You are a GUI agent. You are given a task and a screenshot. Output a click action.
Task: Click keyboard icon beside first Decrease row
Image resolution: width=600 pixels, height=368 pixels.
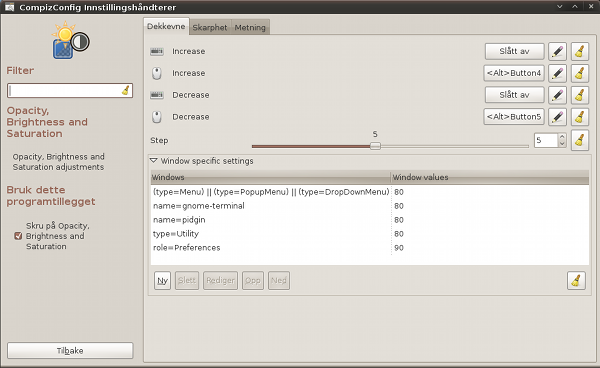click(x=157, y=95)
